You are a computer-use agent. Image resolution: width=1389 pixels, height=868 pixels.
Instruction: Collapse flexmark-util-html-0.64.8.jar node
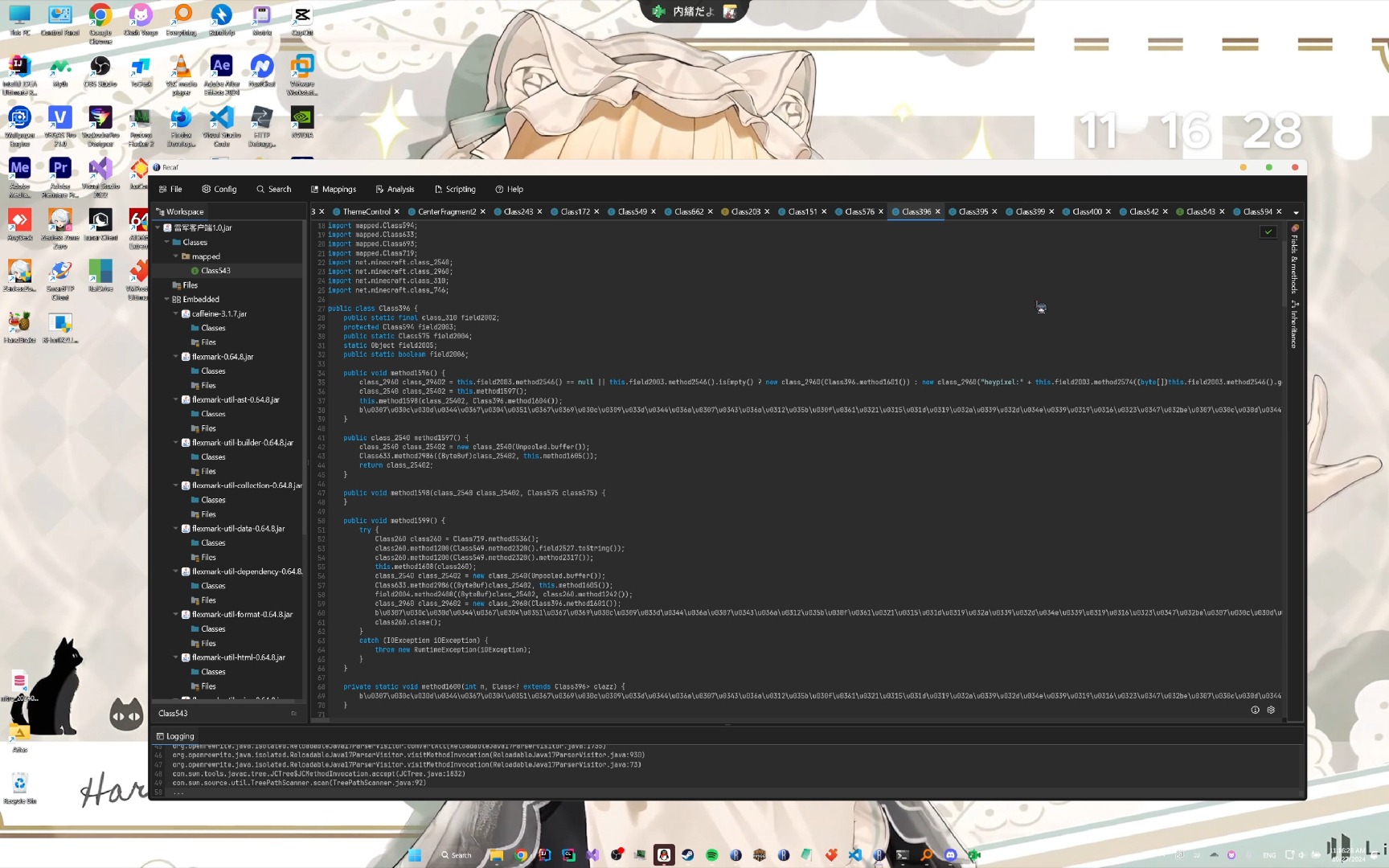point(176,657)
